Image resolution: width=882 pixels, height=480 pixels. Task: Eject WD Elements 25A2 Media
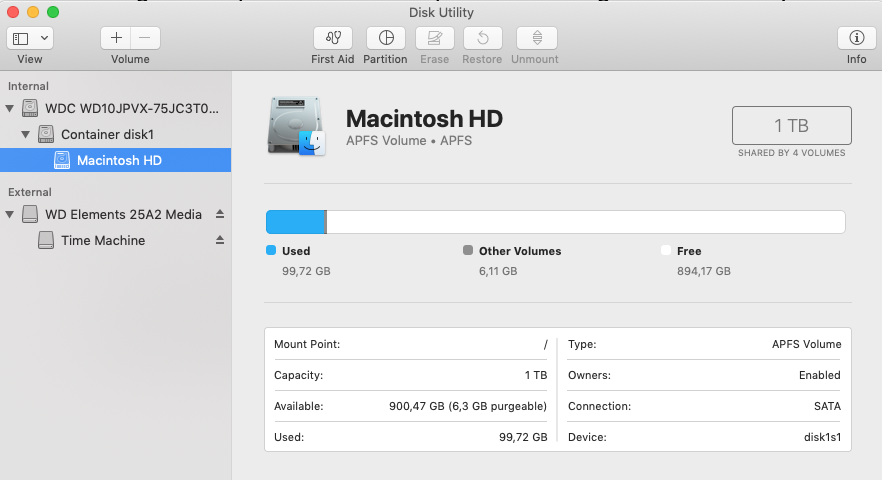(x=220, y=214)
